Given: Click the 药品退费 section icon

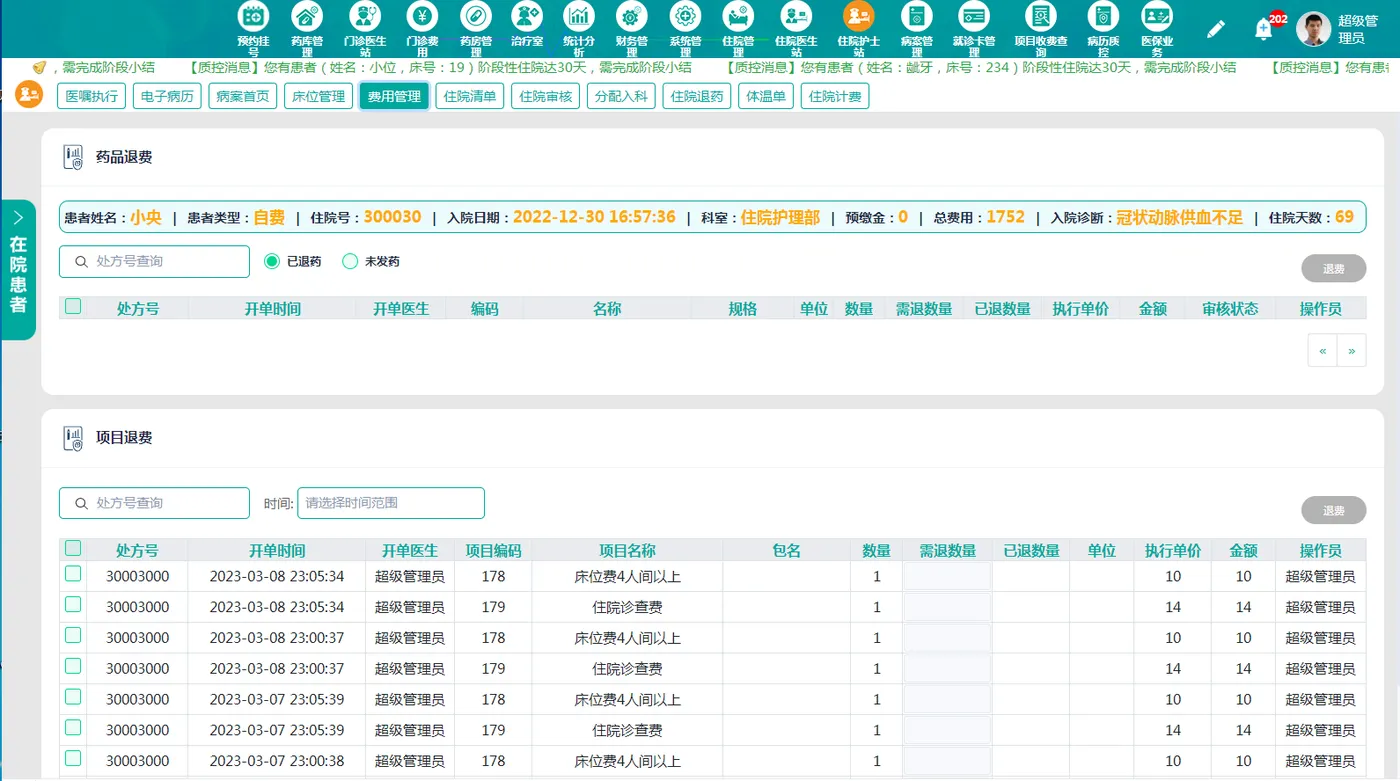Looking at the screenshot, I should (73, 157).
